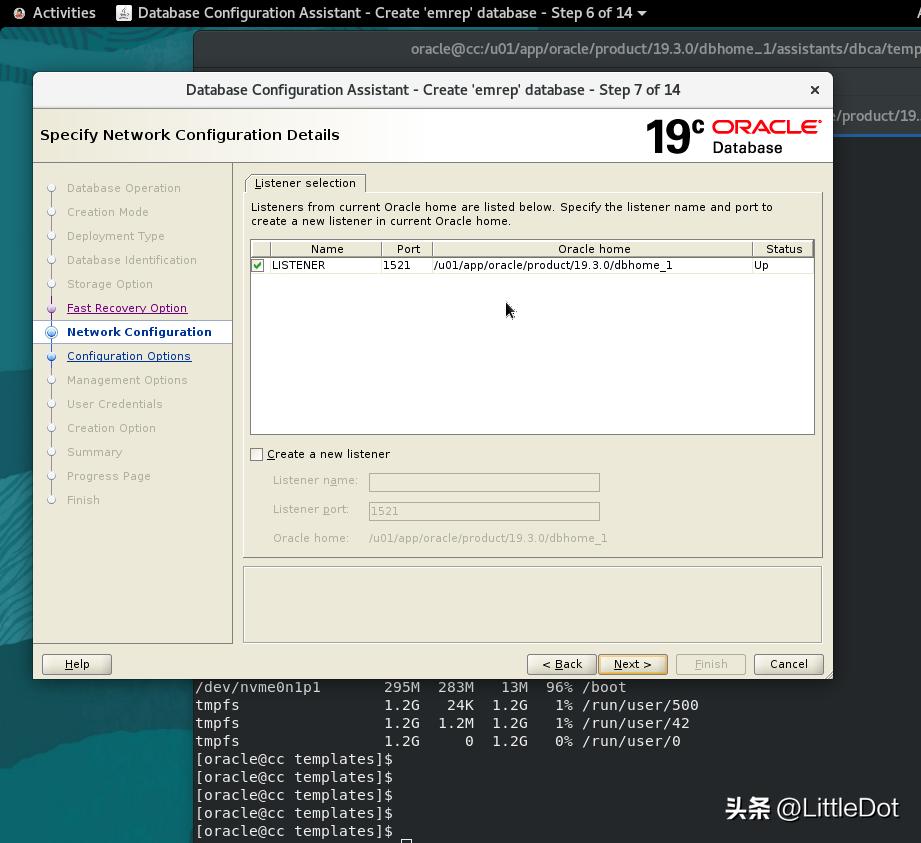Click the /boot filesystem line in terminal

click(x=411, y=687)
